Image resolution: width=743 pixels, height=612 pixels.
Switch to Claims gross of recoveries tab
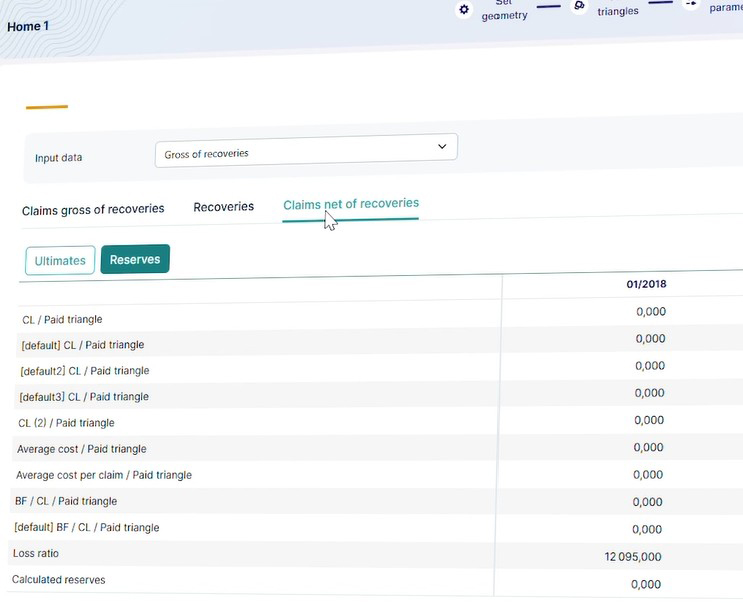[93, 209]
